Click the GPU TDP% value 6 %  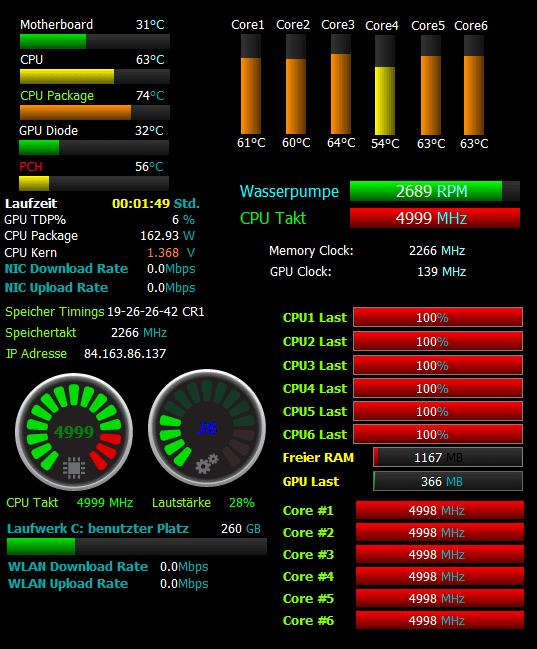click(183, 219)
